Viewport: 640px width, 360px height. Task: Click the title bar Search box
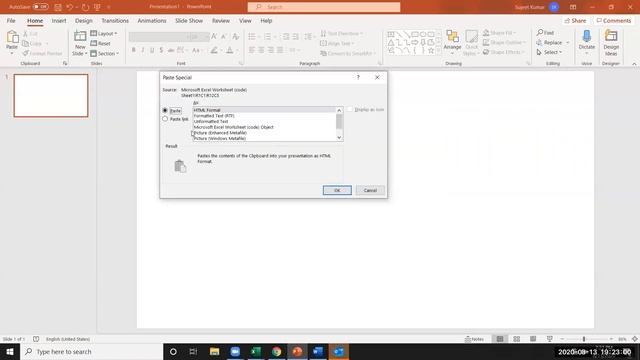[x=324, y=7]
